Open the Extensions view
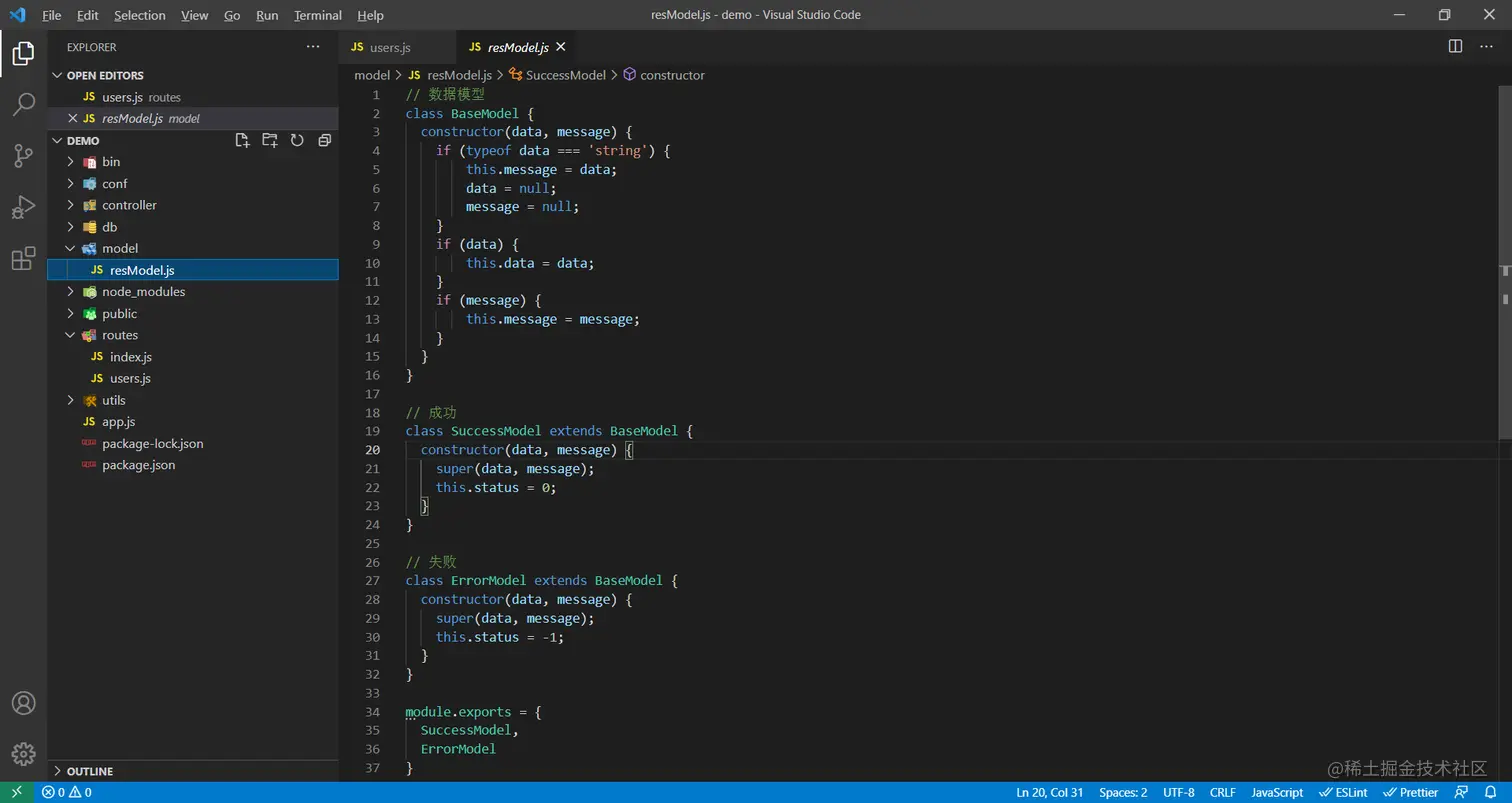This screenshot has width=1512, height=803. coord(23,259)
